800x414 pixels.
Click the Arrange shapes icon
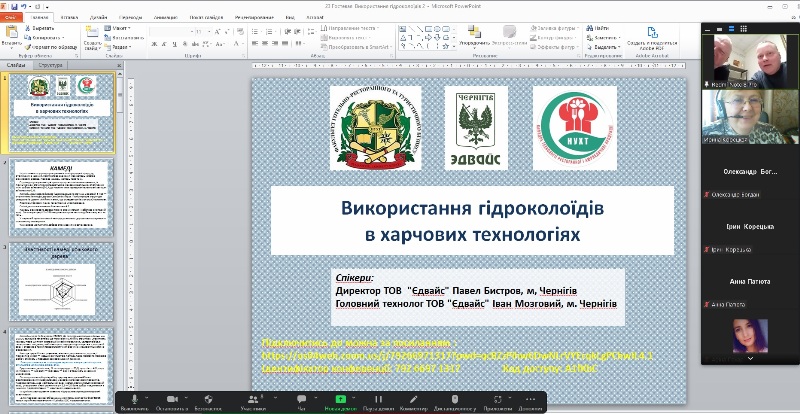[x=474, y=33]
